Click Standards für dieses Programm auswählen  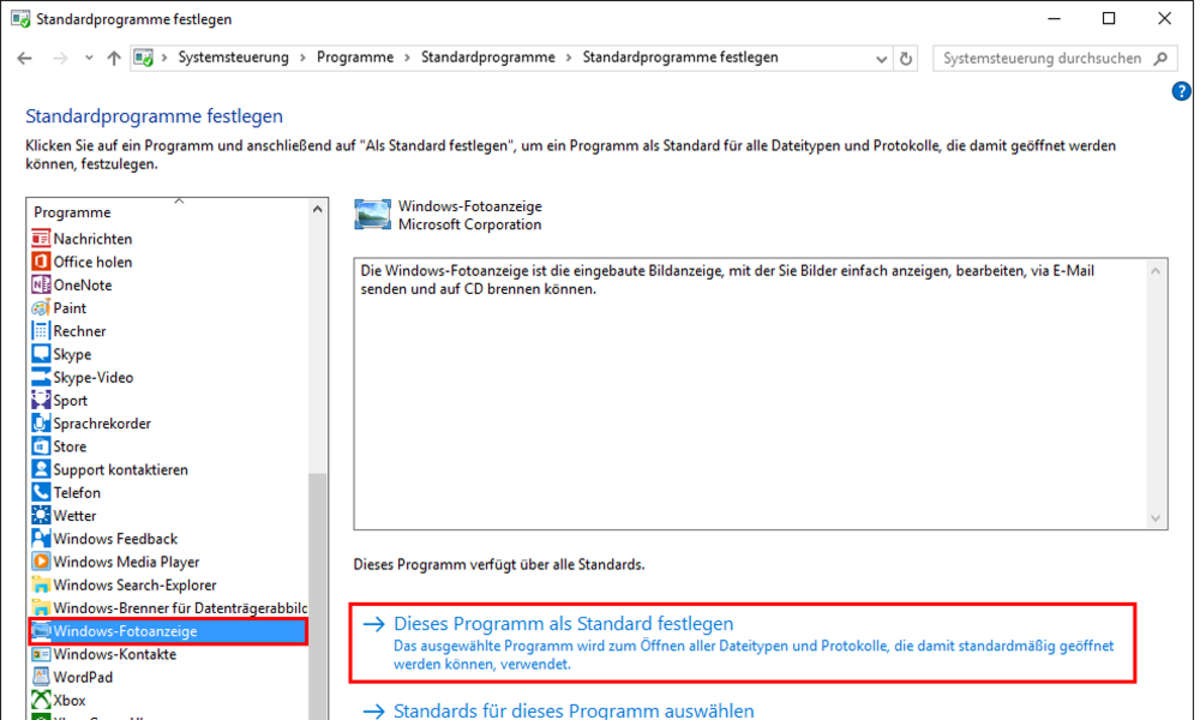click(573, 711)
